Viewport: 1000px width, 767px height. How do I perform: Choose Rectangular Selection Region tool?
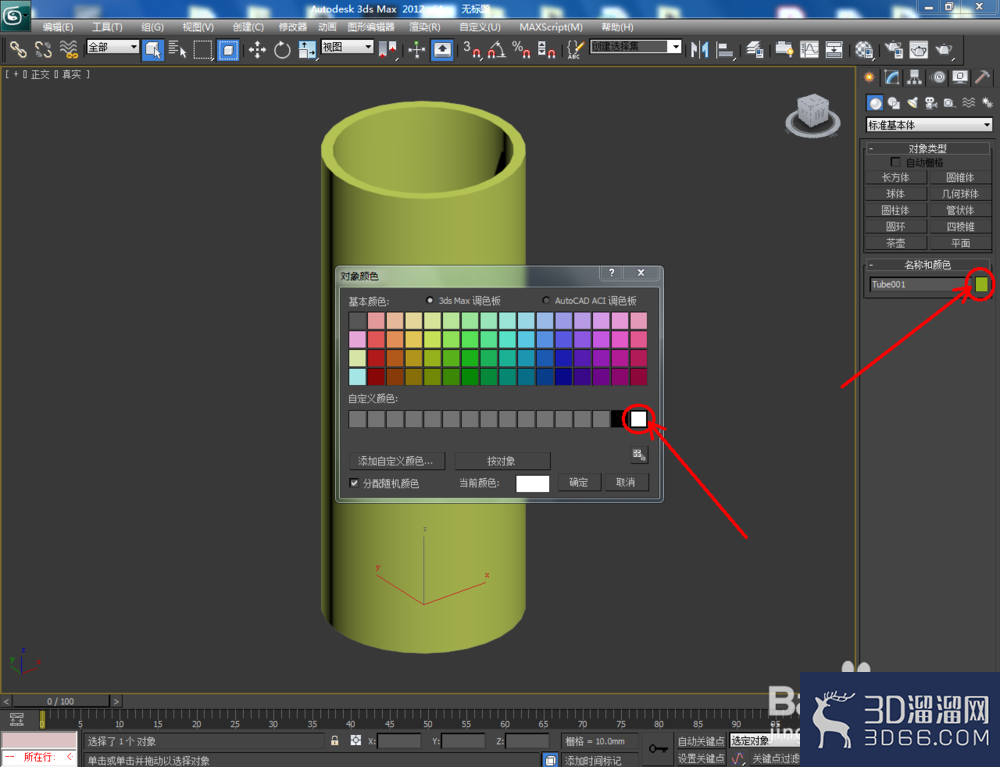point(203,49)
